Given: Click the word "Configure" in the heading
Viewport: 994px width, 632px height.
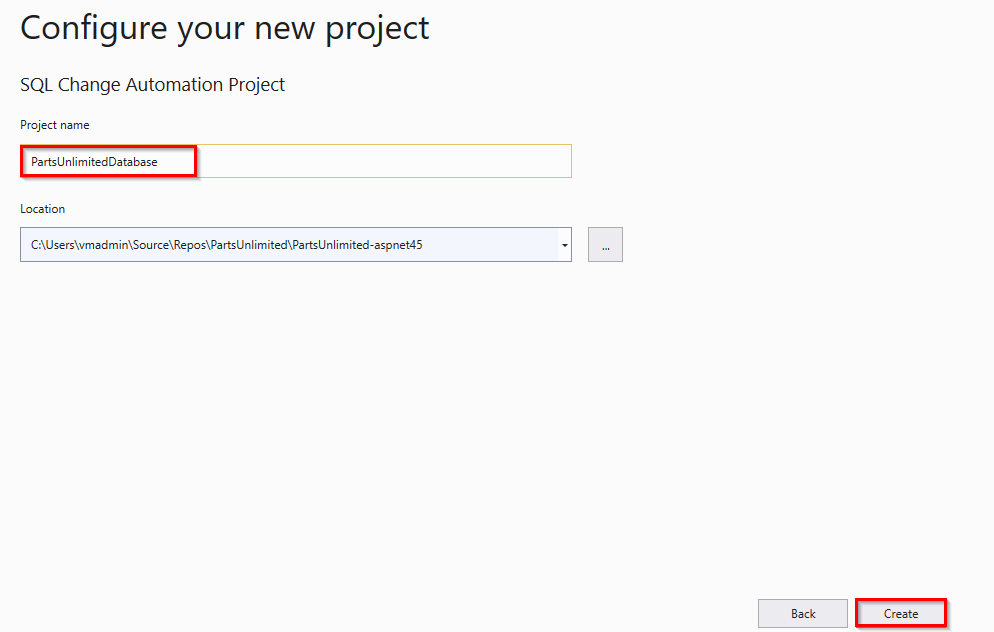Looking at the screenshot, I should (94, 29).
